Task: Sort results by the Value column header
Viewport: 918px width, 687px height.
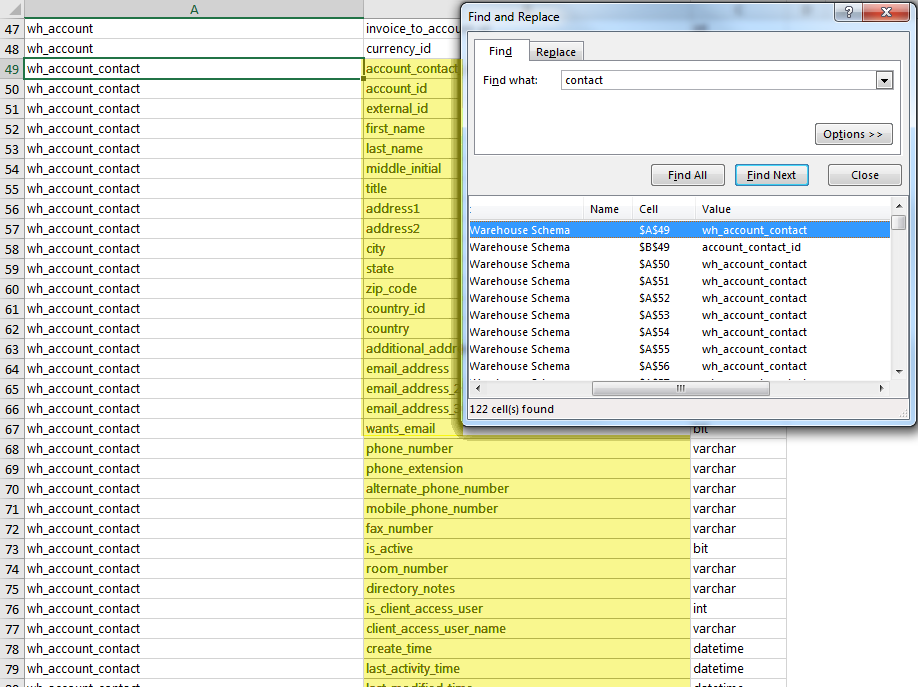Action: (x=716, y=209)
